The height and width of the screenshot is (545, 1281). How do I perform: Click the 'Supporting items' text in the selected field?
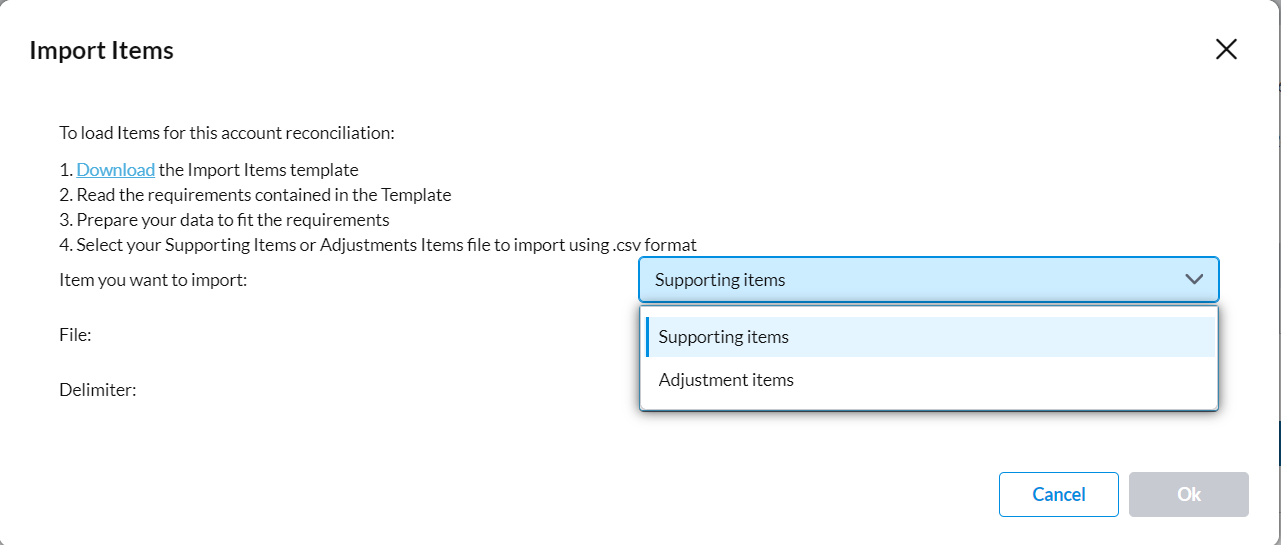pos(720,280)
